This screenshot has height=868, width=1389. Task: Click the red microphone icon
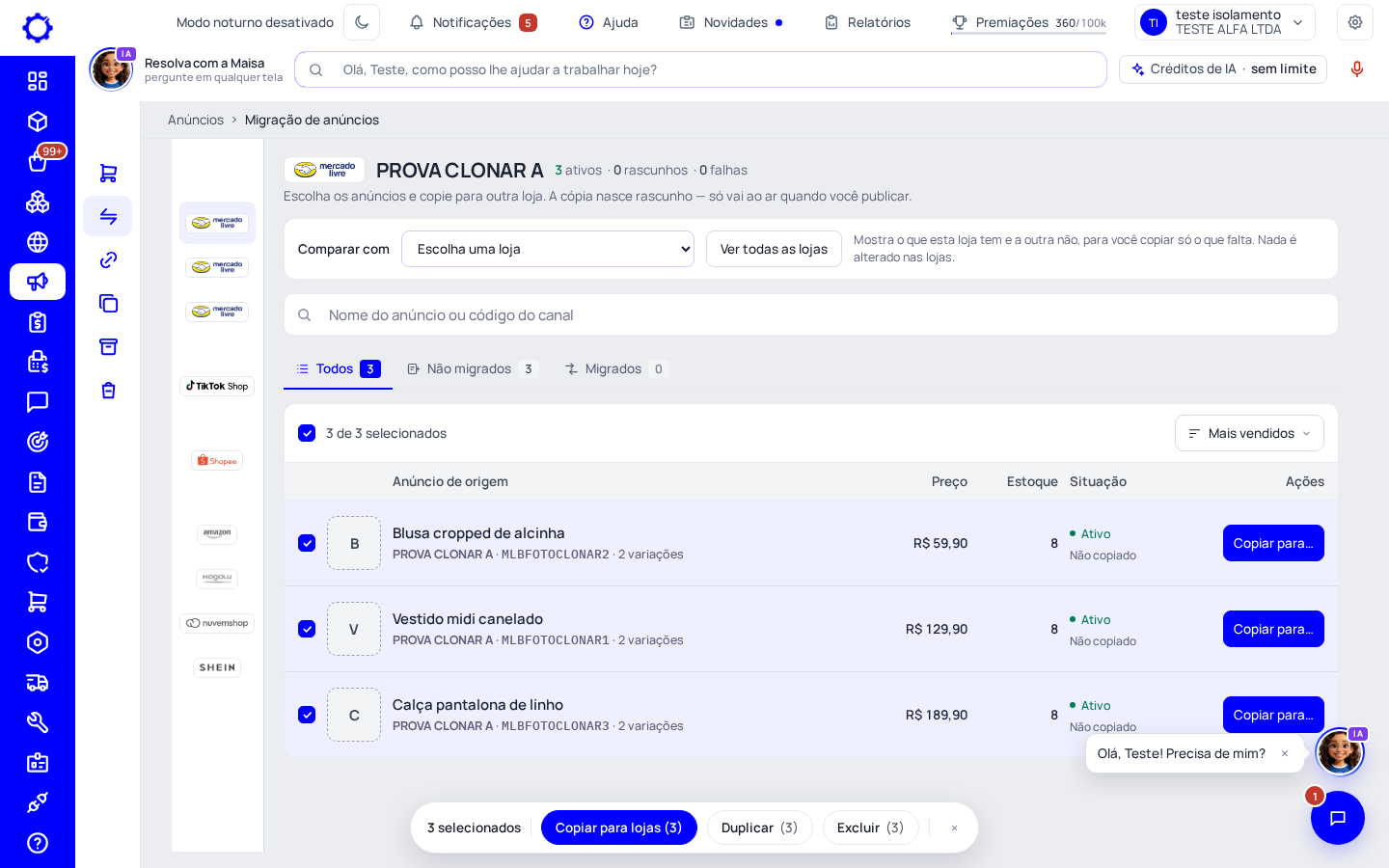pyautogui.click(x=1357, y=69)
